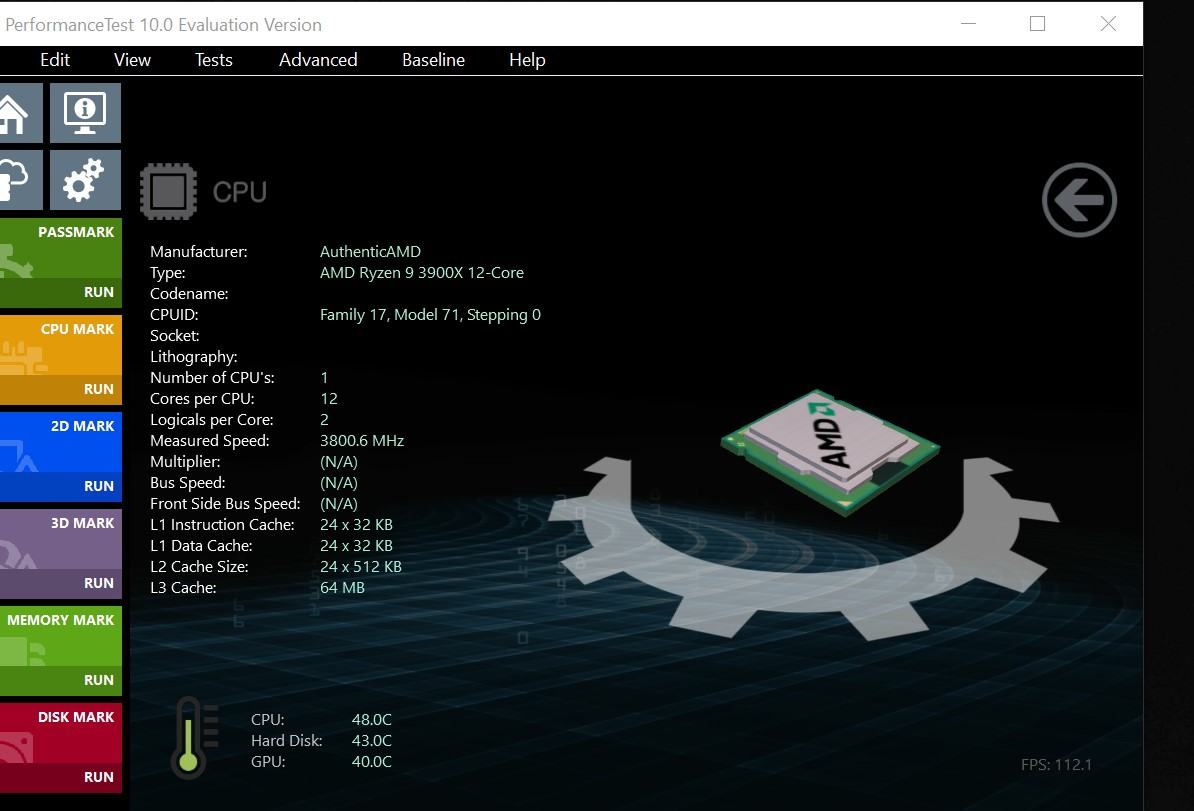The height and width of the screenshot is (811, 1194).
Task: Open the CPU Mark tile
Action: [x=61, y=345]
